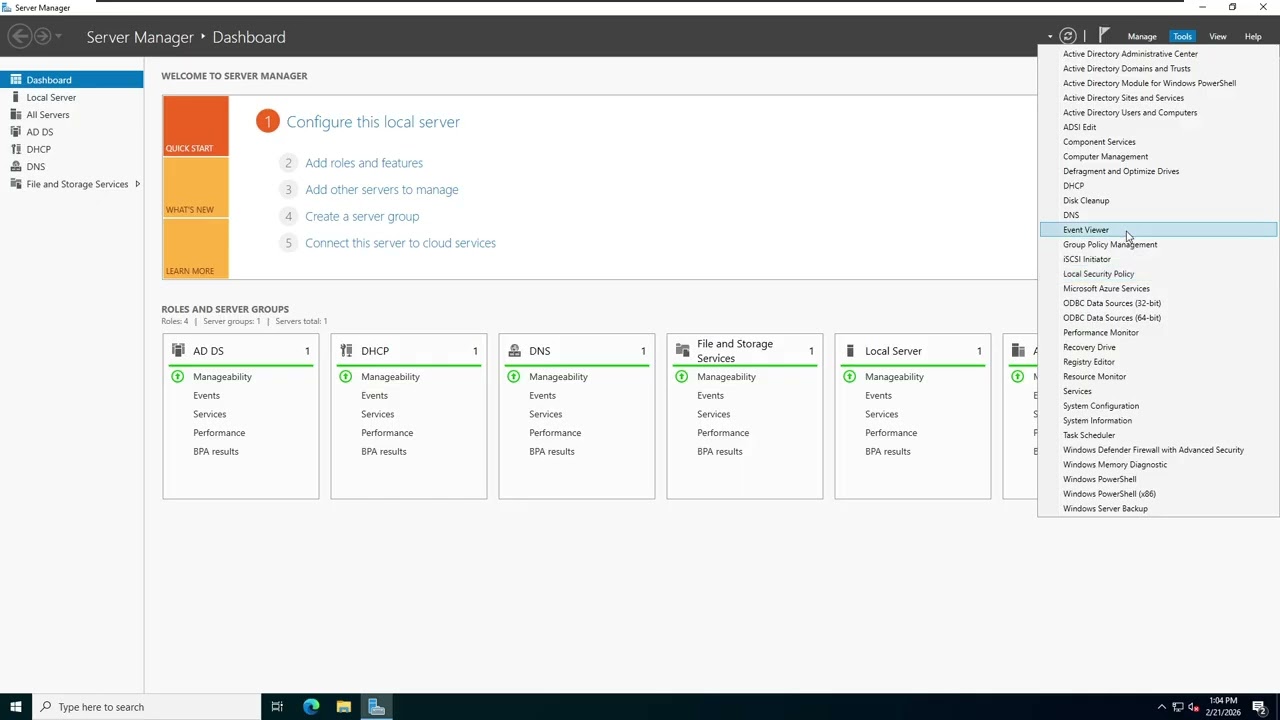
Task: Open Performance Monitor entry
Action: pos(1158,333)
